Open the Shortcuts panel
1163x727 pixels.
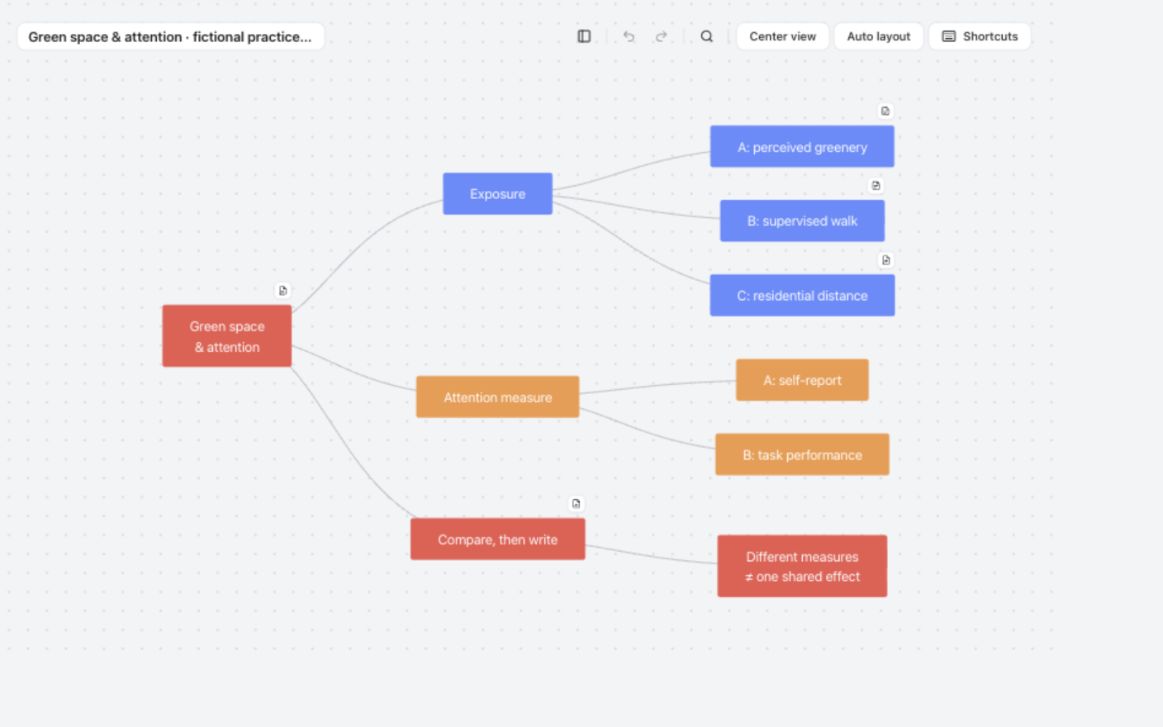point(980,36)
